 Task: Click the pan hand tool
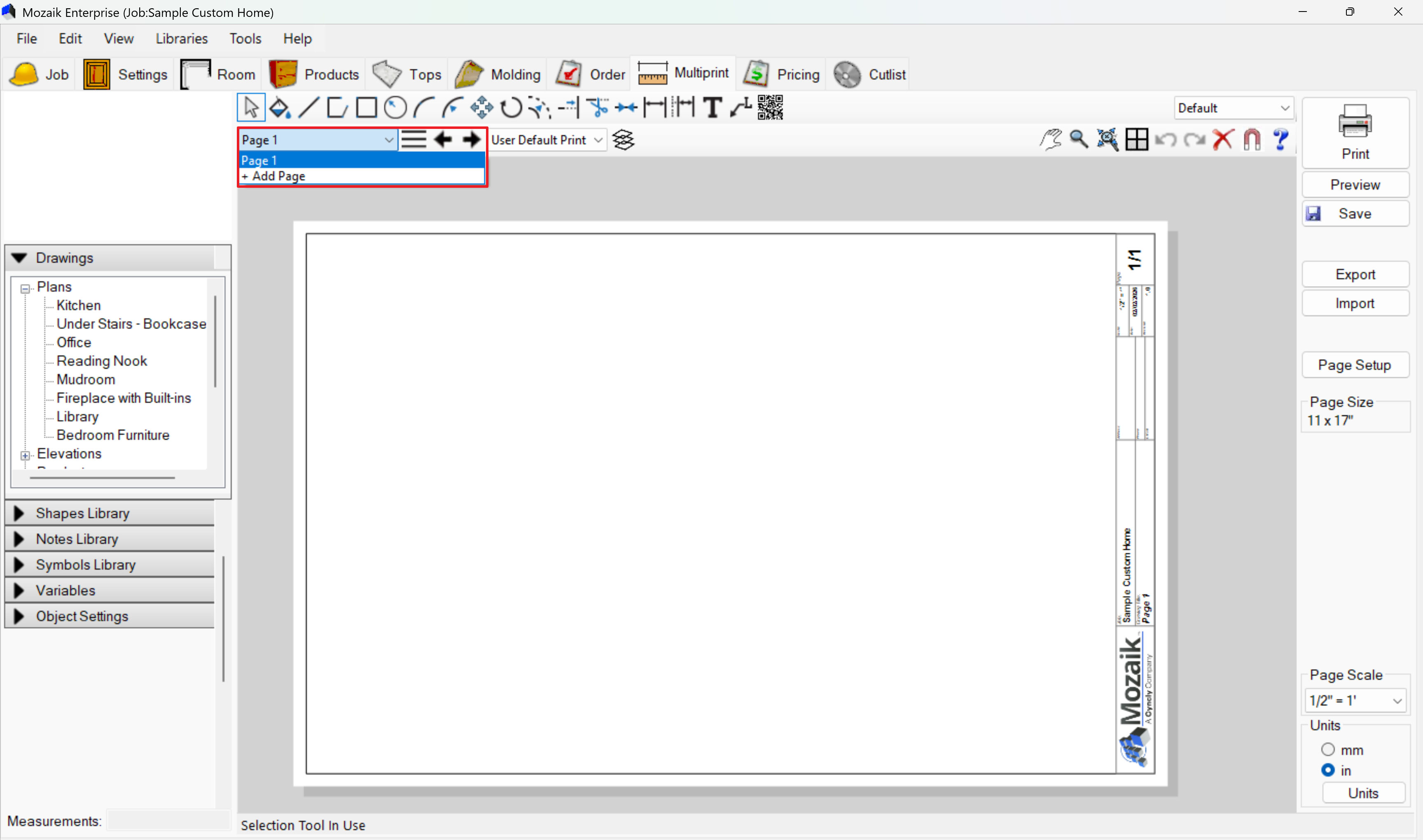(1051, 139)
